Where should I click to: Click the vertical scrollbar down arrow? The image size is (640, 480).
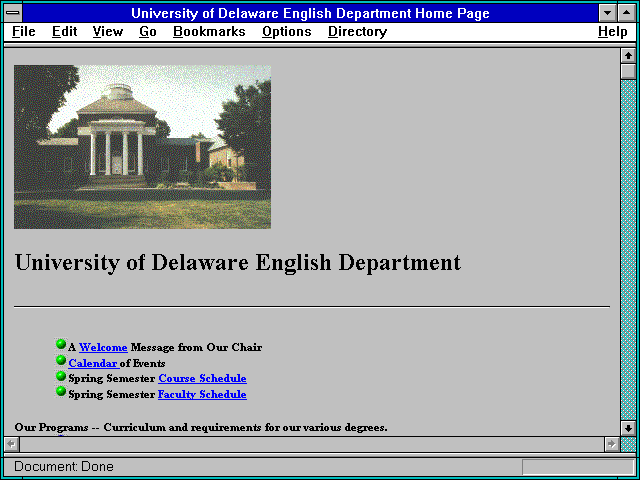pos(628,428)
